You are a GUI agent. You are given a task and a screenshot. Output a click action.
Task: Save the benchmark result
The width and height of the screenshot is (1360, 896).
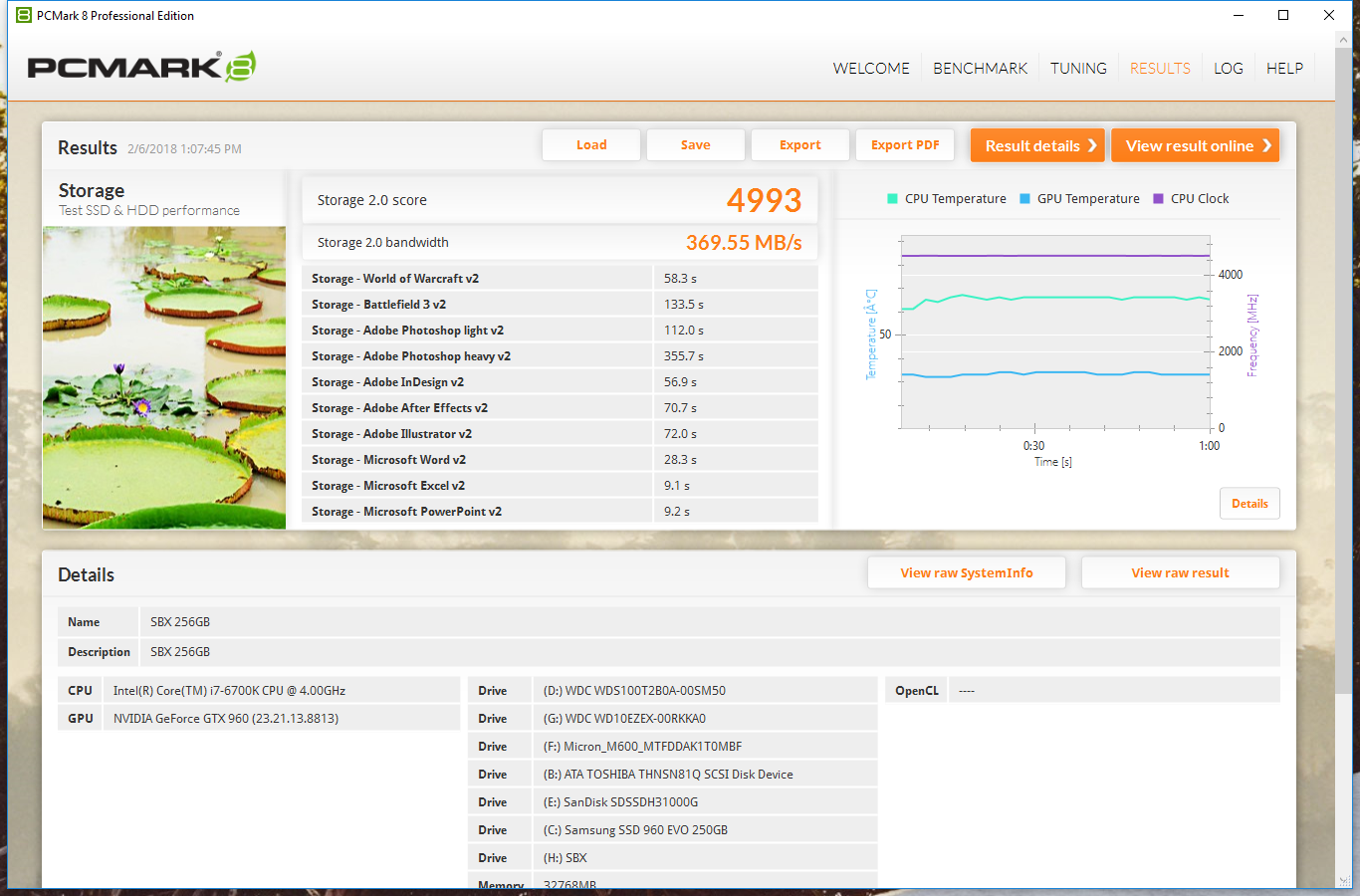coord(695,145)
